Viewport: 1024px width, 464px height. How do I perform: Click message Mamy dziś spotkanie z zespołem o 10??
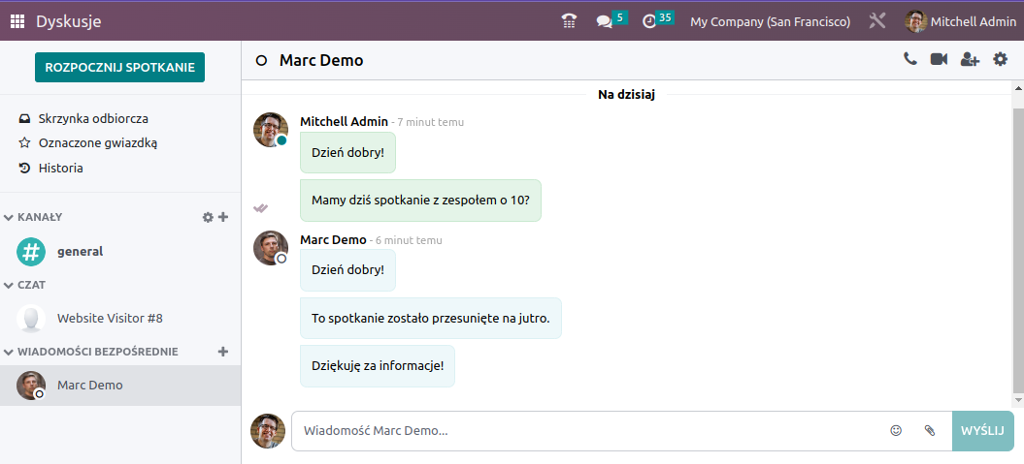pos(421,201)
